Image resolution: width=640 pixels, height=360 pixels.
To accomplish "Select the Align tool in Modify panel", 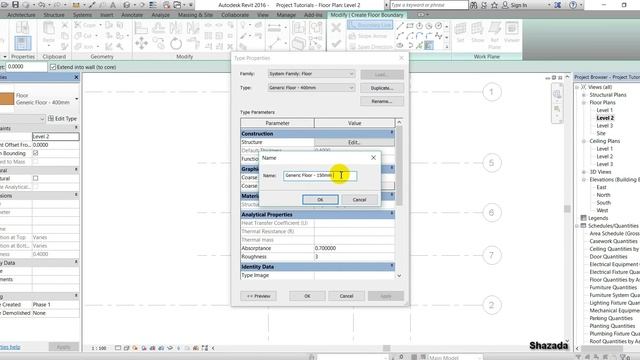I will [141, 28].
